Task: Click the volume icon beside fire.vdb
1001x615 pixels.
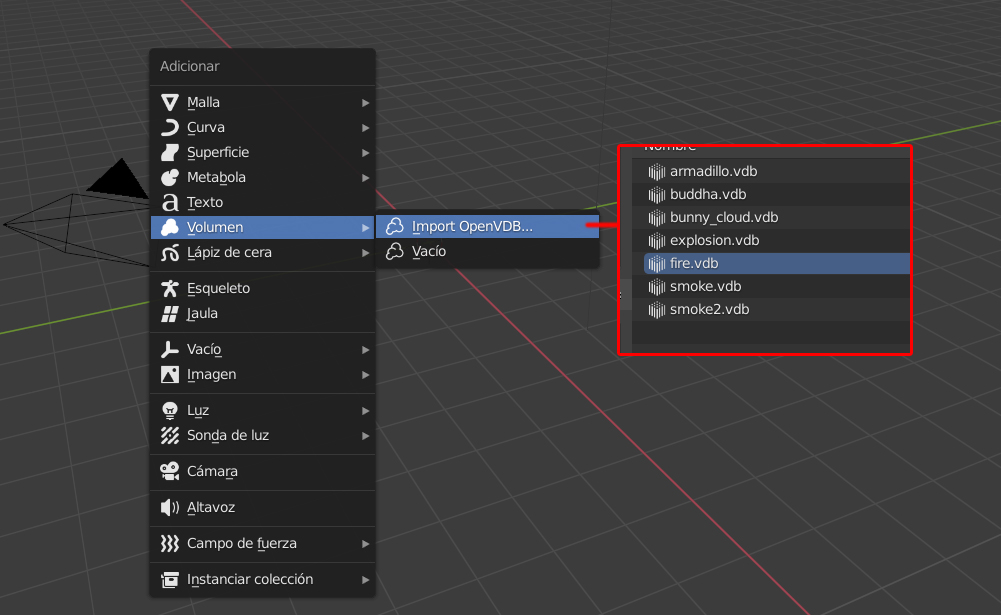Action: coord(657,263)
